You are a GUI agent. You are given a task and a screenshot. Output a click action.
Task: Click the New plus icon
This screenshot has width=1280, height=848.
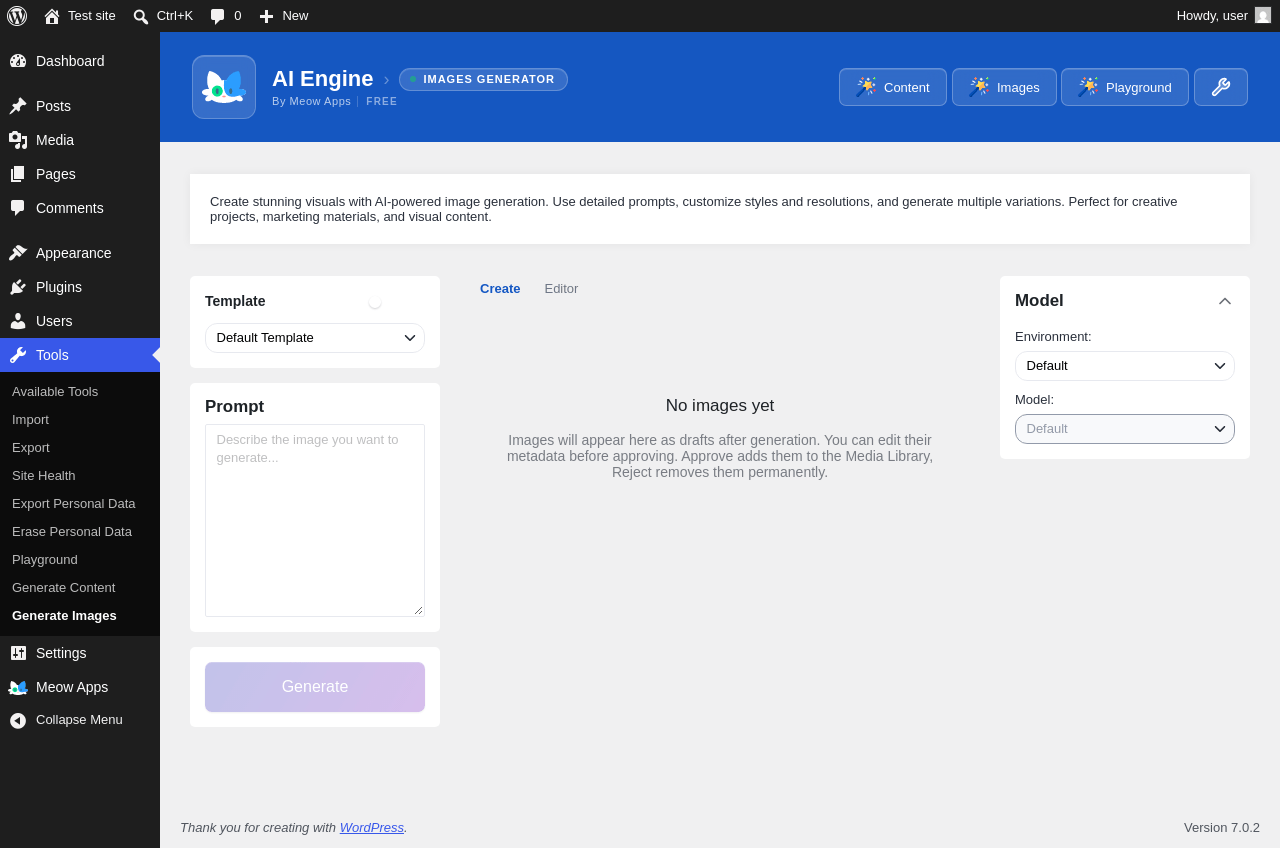pos(266,16)
